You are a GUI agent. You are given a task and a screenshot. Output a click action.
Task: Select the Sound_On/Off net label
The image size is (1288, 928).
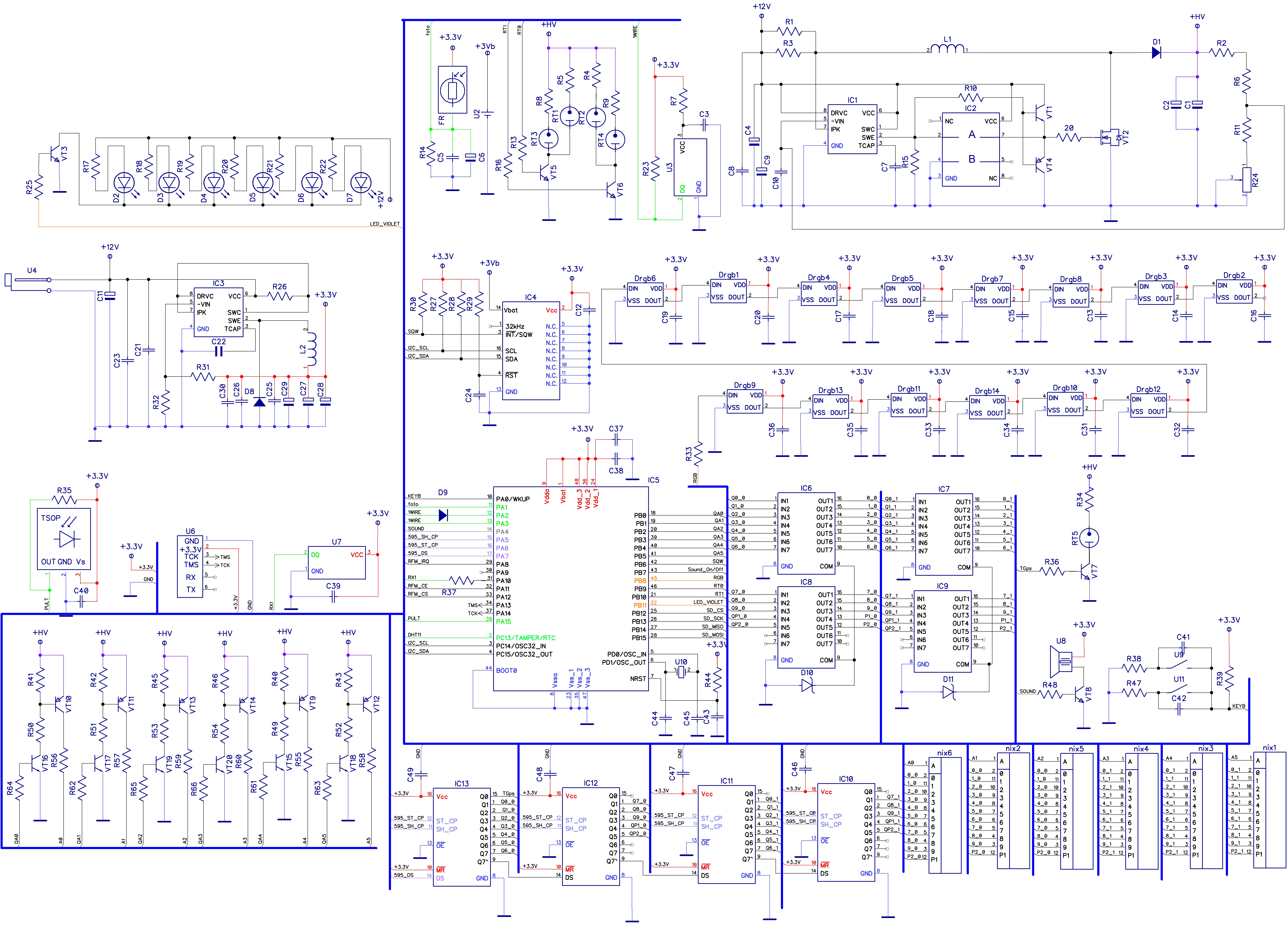pos(705,569)
